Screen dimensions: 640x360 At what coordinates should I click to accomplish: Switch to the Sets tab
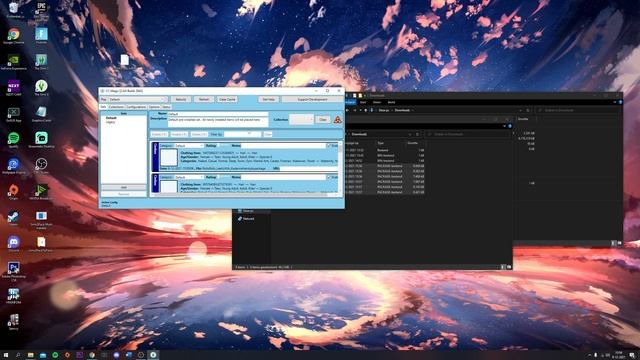pos(103,107)
